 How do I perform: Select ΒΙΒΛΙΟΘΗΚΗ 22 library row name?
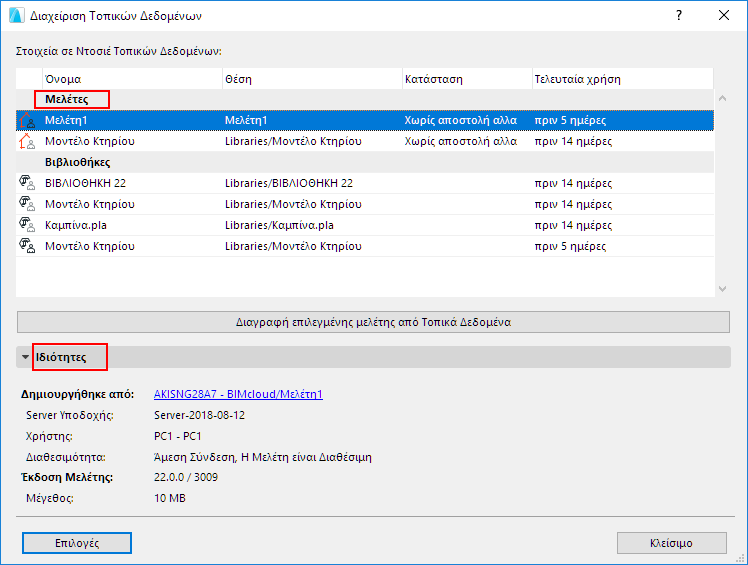85,183
